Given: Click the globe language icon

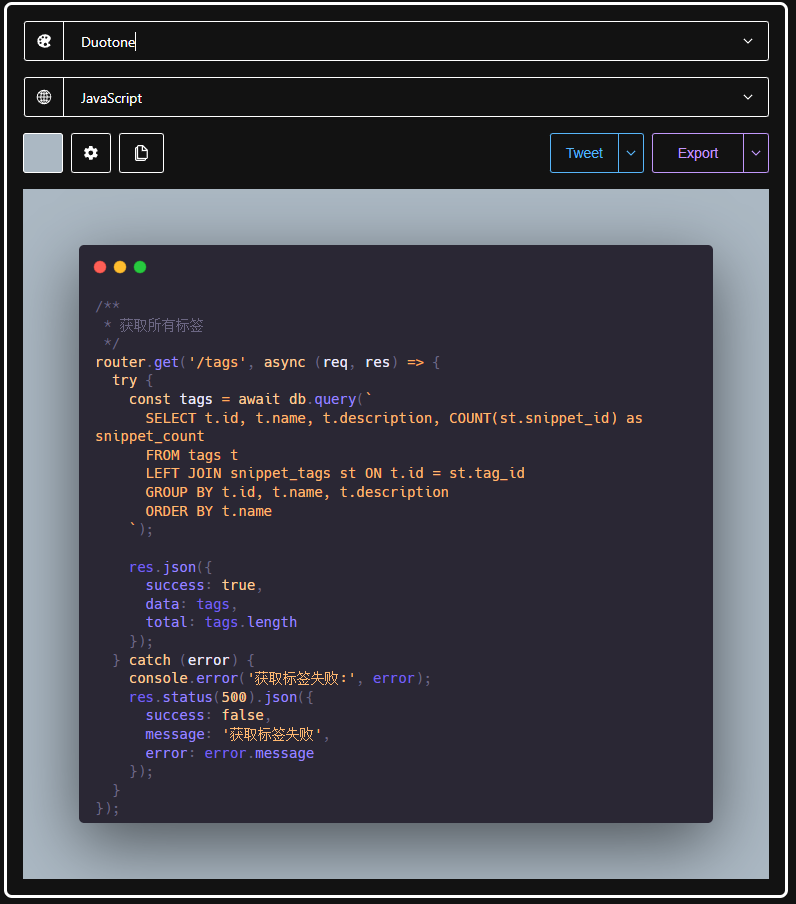Looking at the screenshot, I should point(44,97).
